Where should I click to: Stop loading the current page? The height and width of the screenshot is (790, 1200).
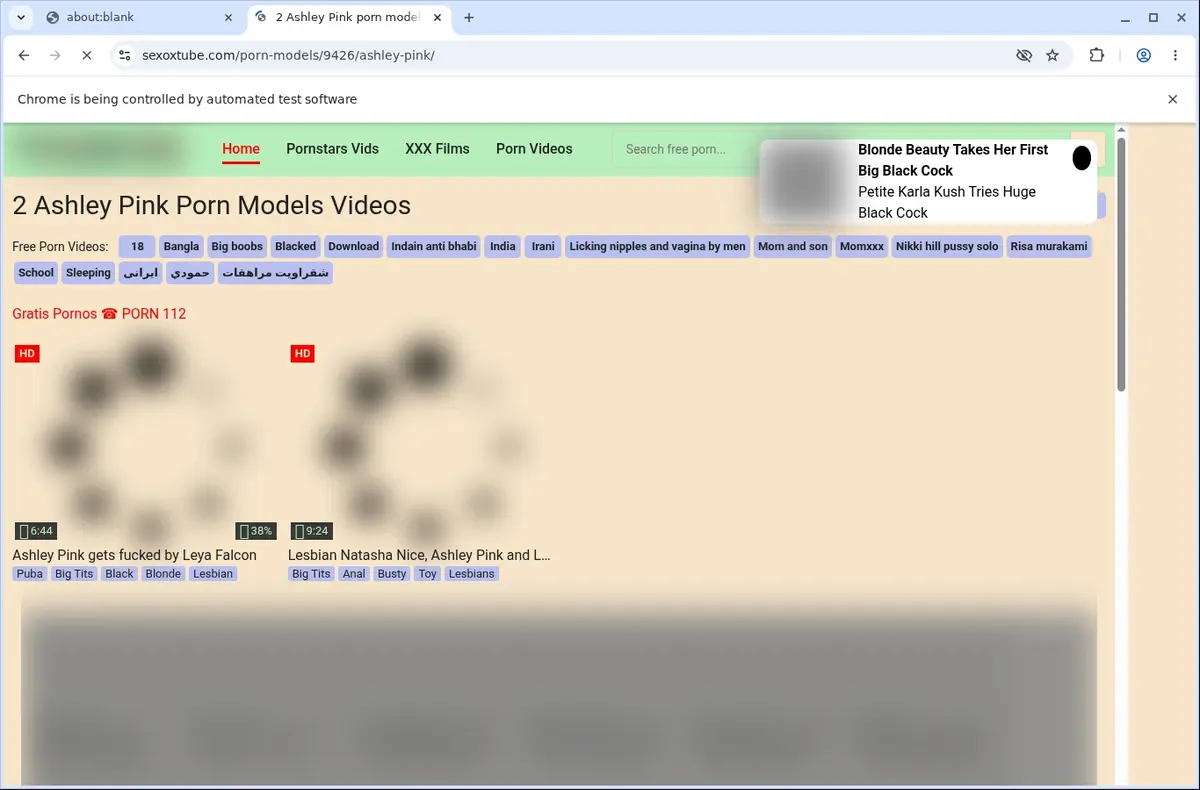click(x=86, y=55)
